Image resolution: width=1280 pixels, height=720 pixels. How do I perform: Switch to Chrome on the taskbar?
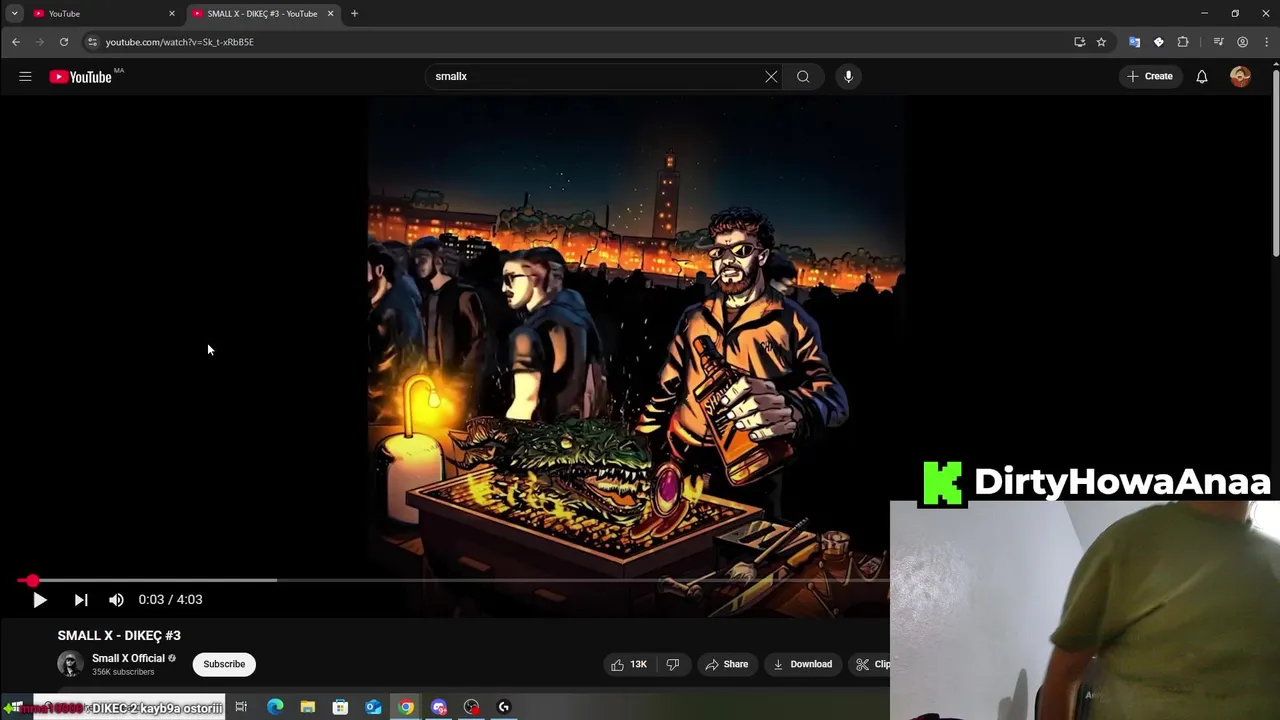(x=406, y=707)
